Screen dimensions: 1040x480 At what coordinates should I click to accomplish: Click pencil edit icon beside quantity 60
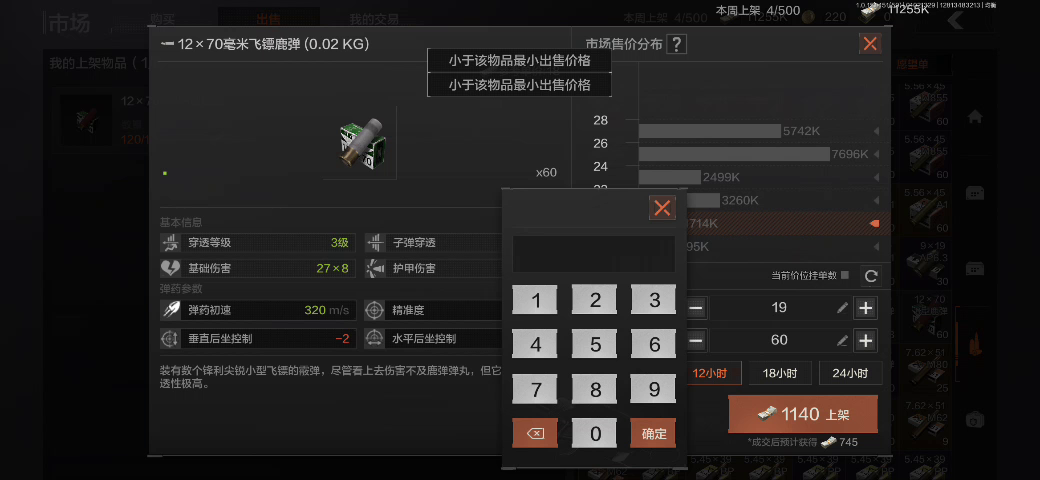[x=842, y=341]
